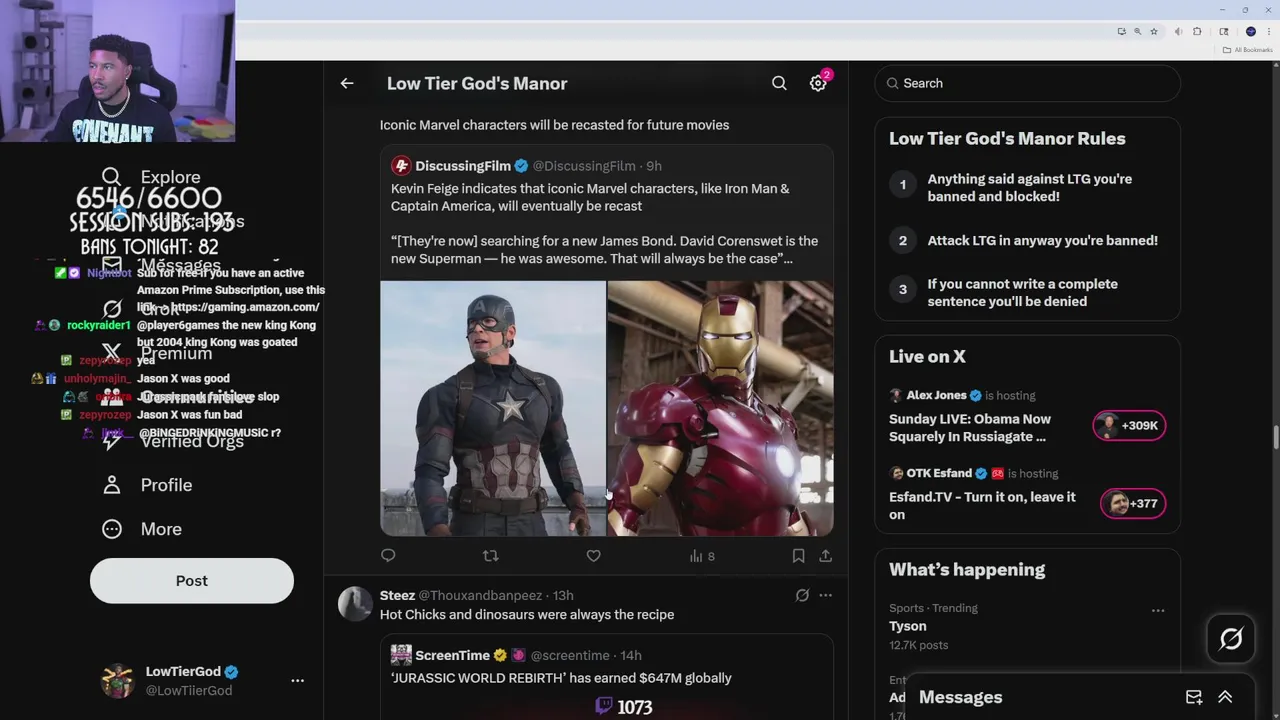Image resolution: width=1280 pixels, height=720 pixels.
Task: Open Grok from the left sidebar
Action: [x=140, y=309]
